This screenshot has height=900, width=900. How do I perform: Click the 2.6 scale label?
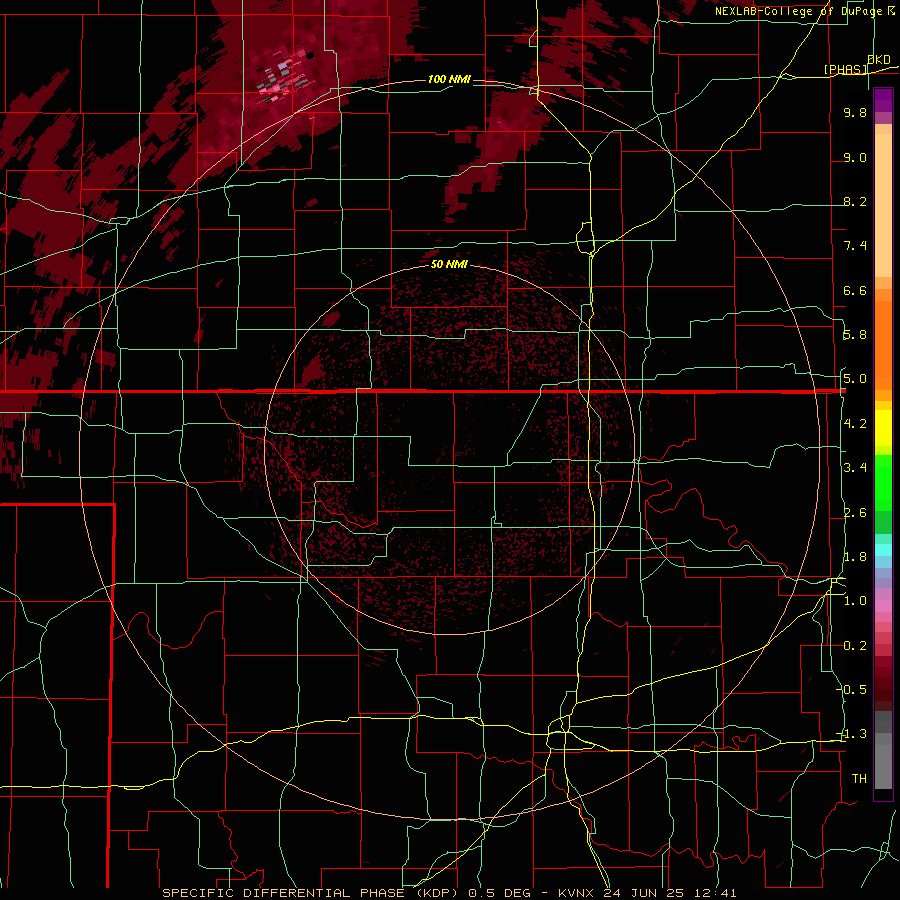tap(855, 513)
